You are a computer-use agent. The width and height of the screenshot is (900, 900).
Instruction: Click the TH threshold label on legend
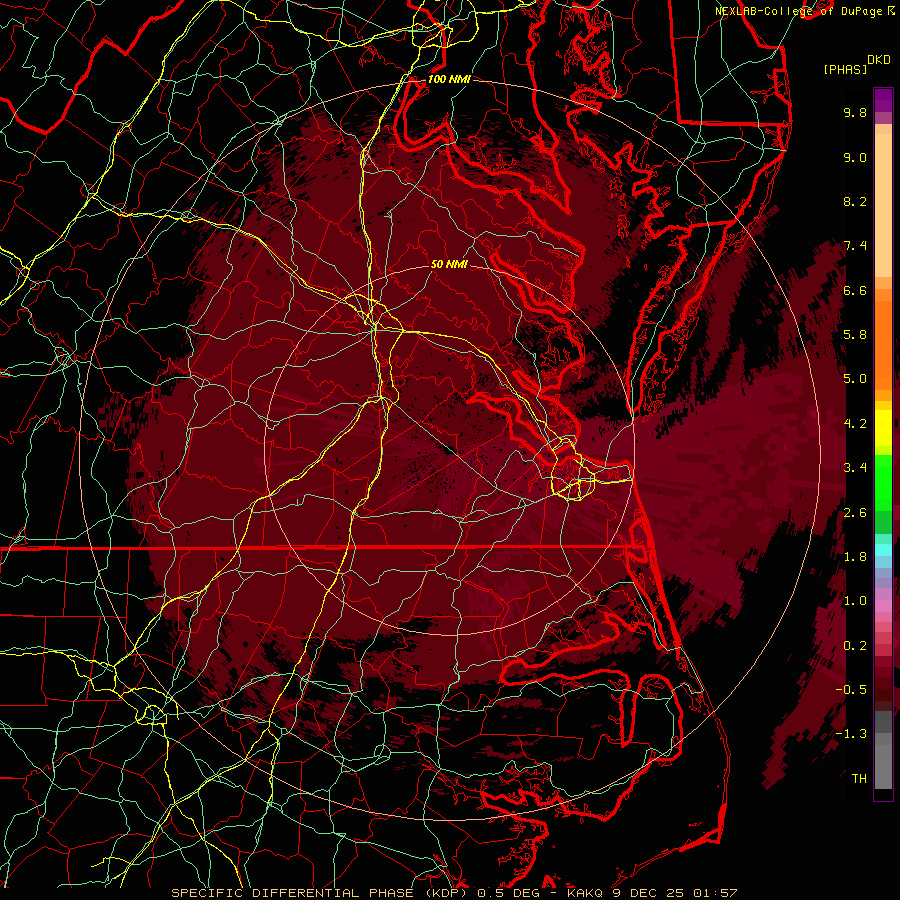coord(859,778)
